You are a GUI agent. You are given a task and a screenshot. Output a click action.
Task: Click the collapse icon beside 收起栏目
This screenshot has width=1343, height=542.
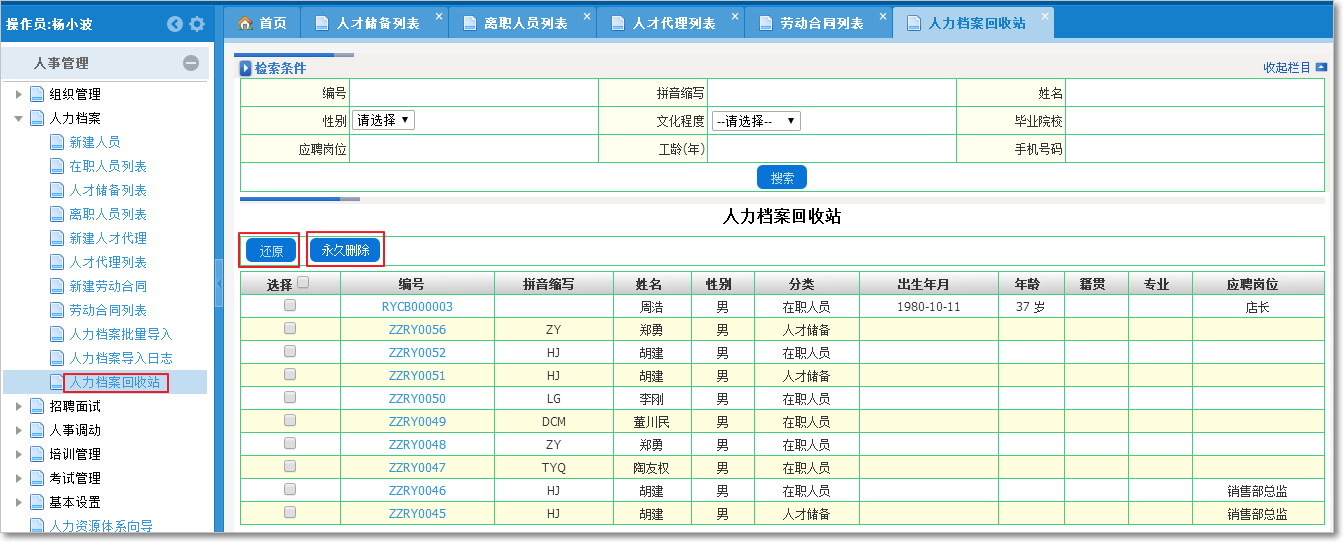click(1321, 67)
